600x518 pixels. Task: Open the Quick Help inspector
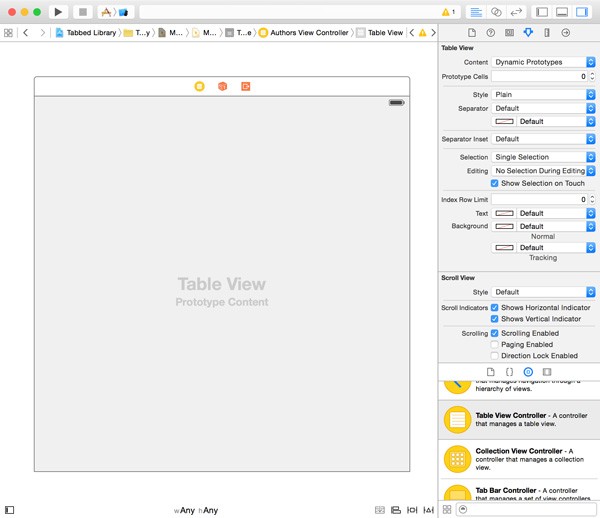[491, 33]
